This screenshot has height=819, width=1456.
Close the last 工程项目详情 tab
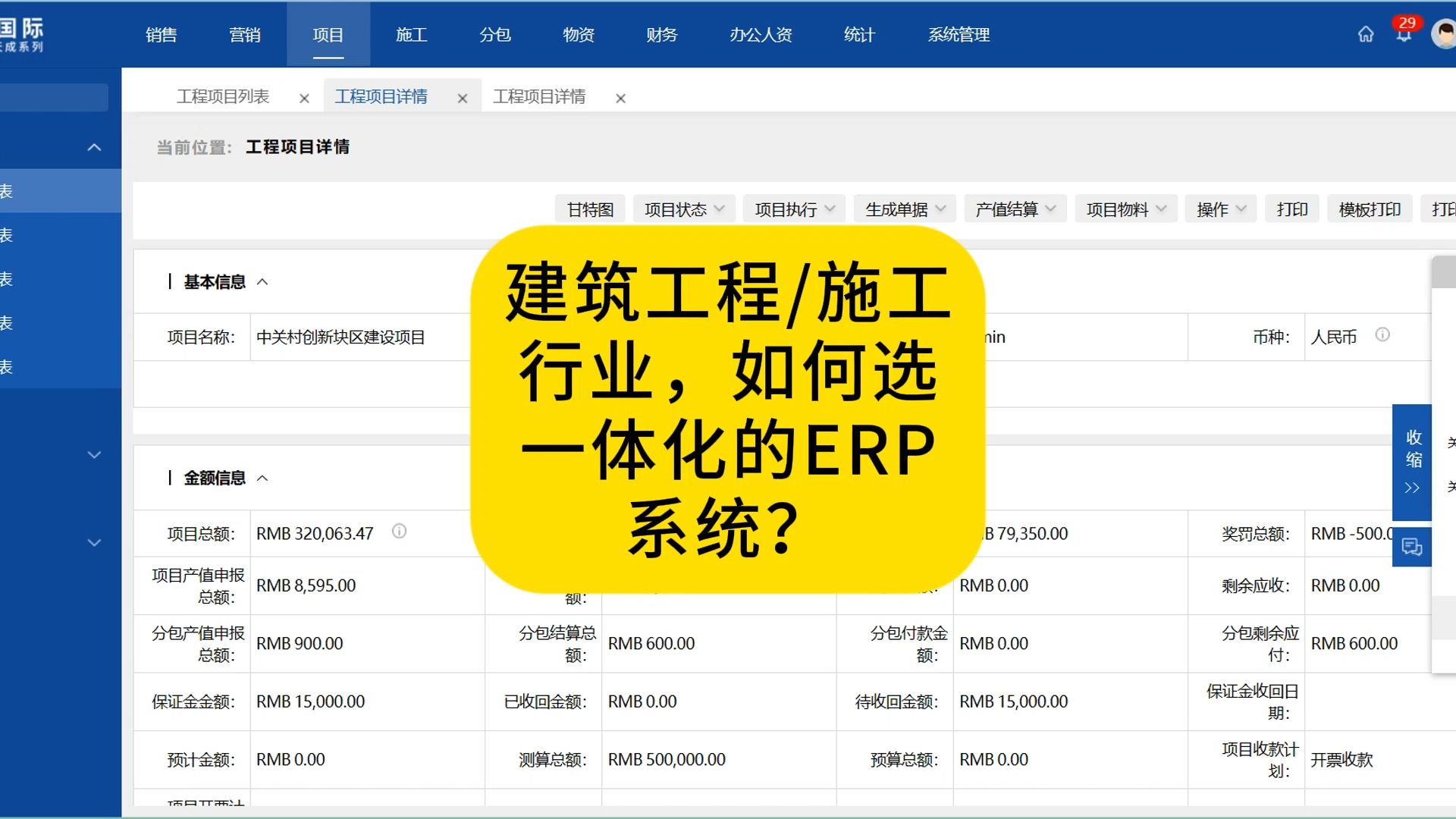[620, 98]
